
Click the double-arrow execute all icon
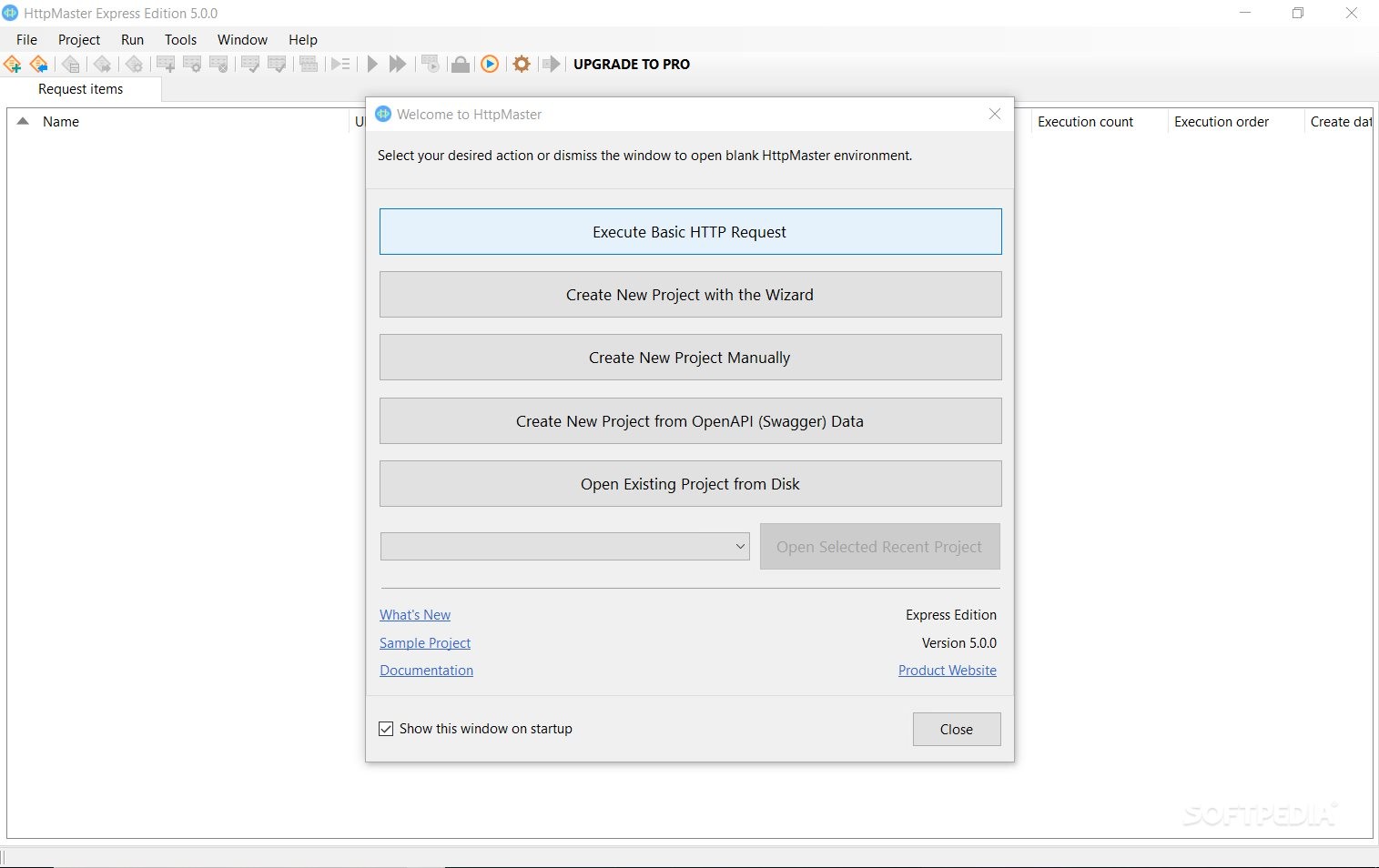(x=398, y=64)
